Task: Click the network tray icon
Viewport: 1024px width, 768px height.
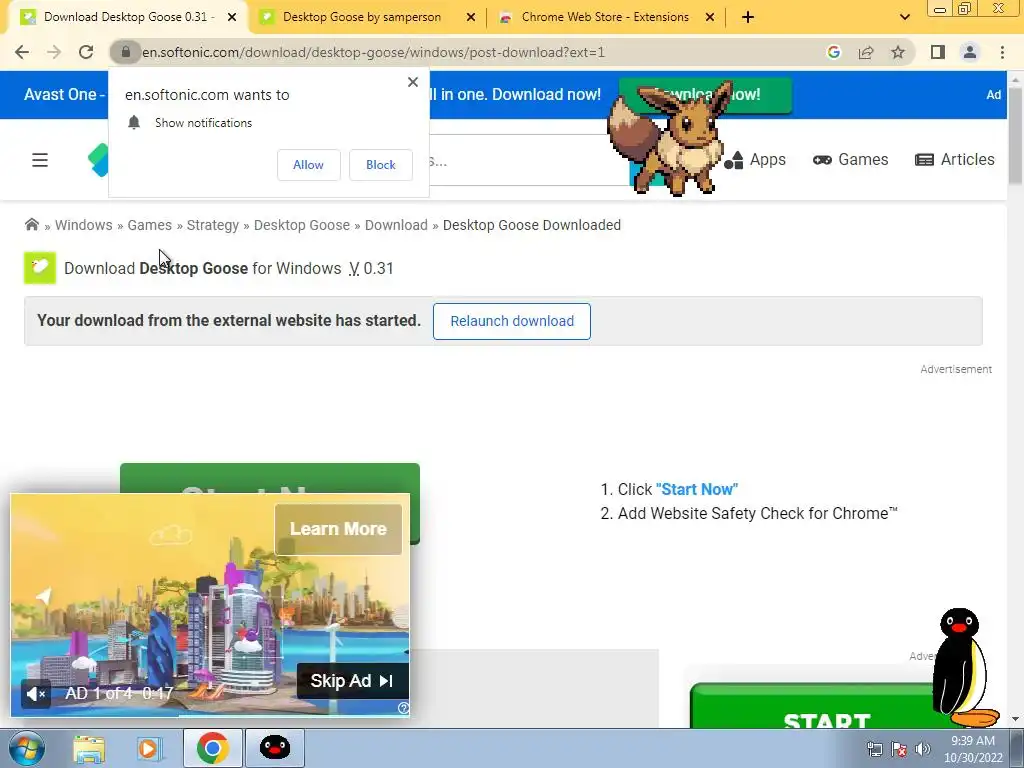Action: (x=874, y=749)
